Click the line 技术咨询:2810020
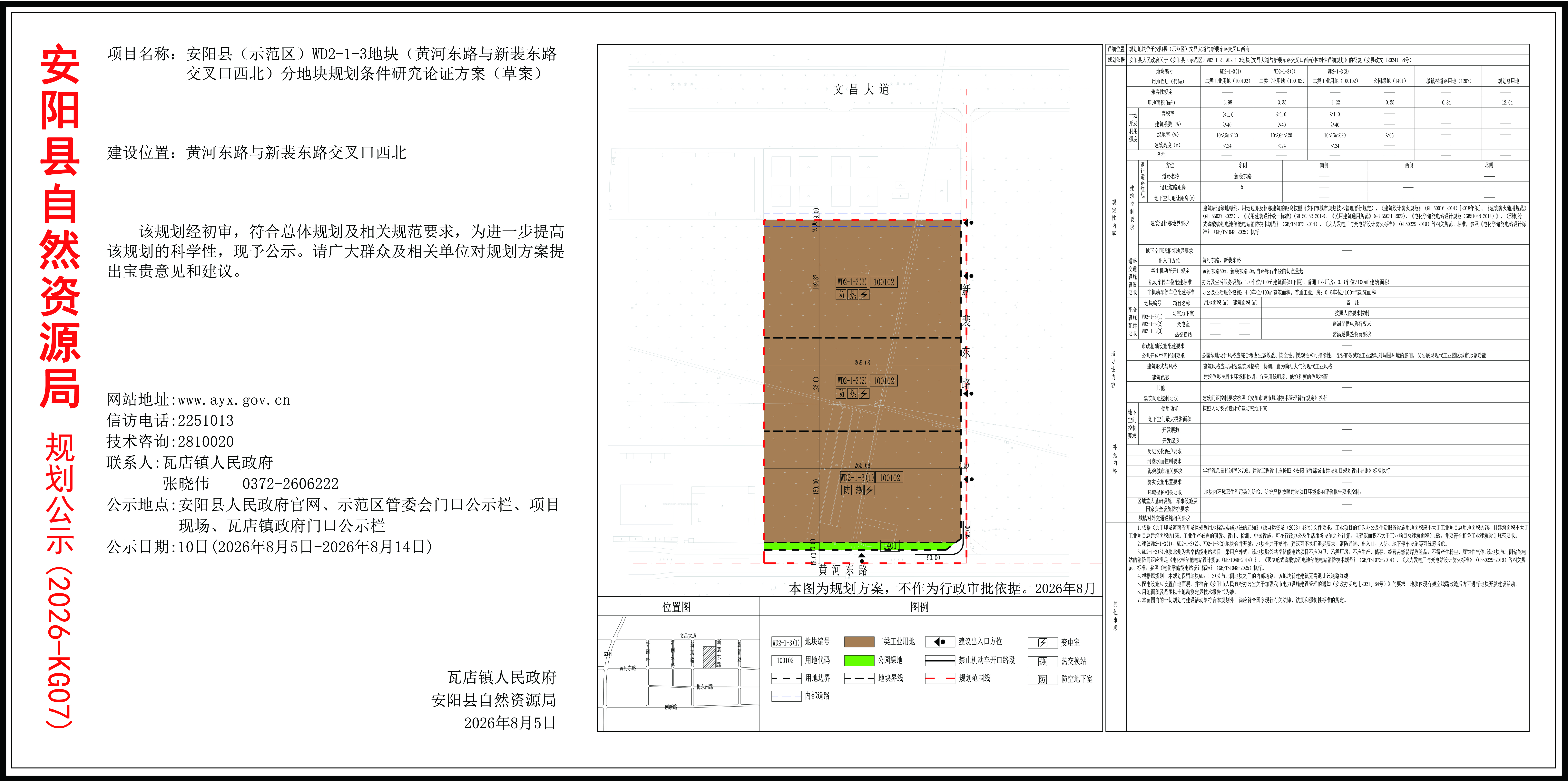 pos(171,441)
